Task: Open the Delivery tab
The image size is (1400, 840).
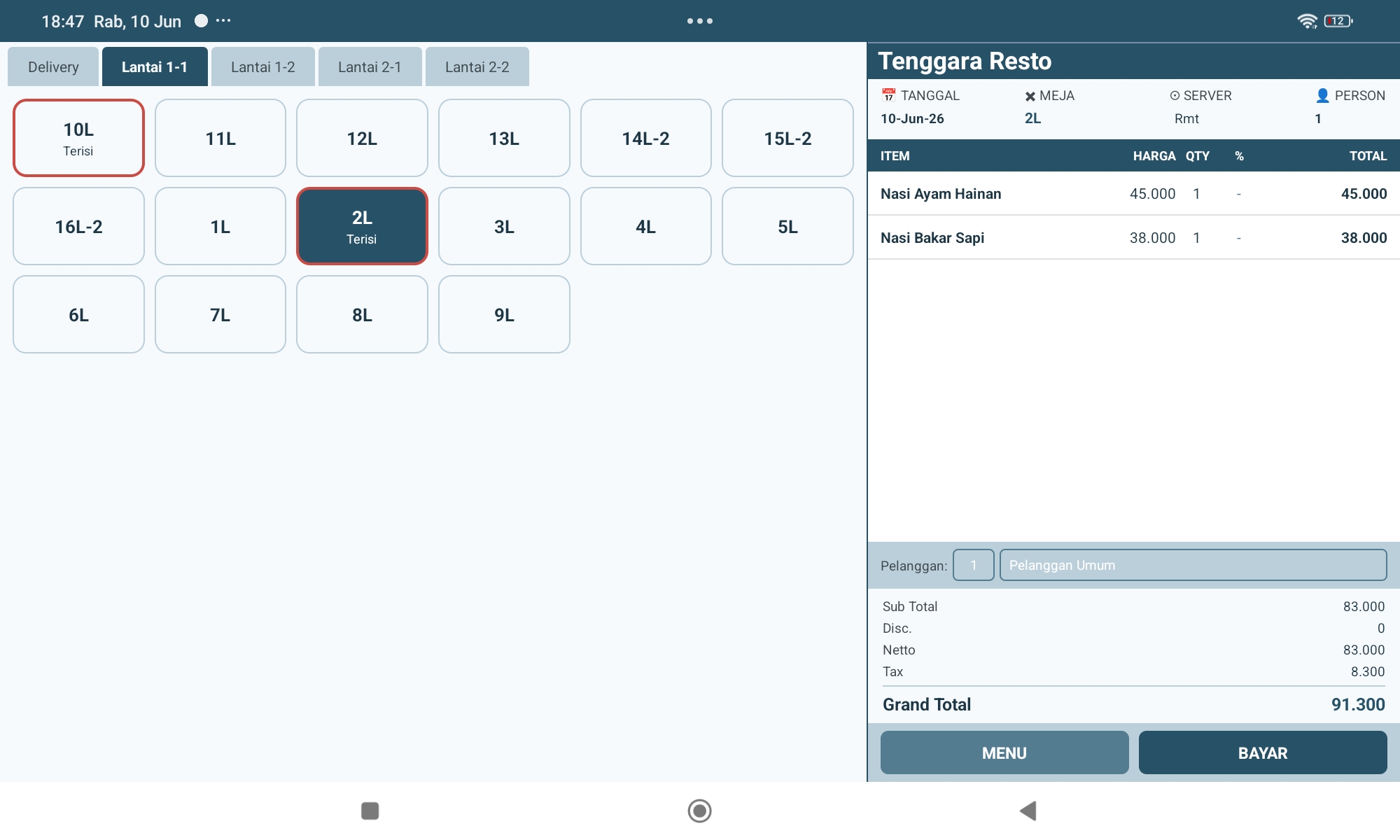Action: 53,66
